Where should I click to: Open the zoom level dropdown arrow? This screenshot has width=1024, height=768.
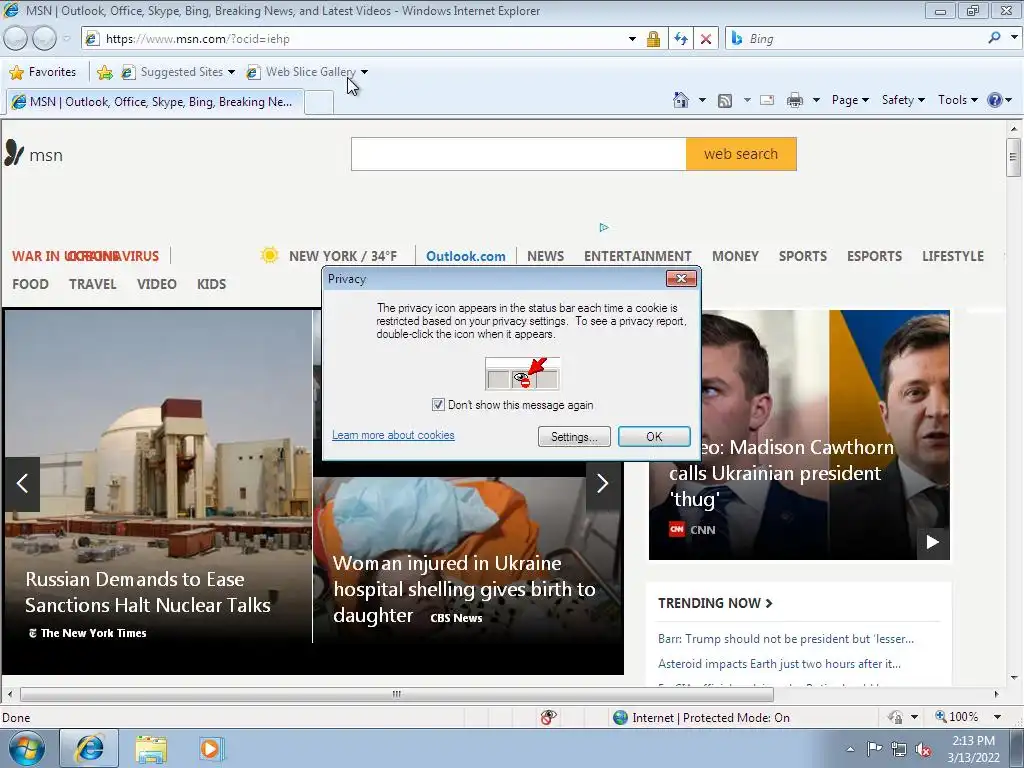pyautogui.click(x=997, y=717)
